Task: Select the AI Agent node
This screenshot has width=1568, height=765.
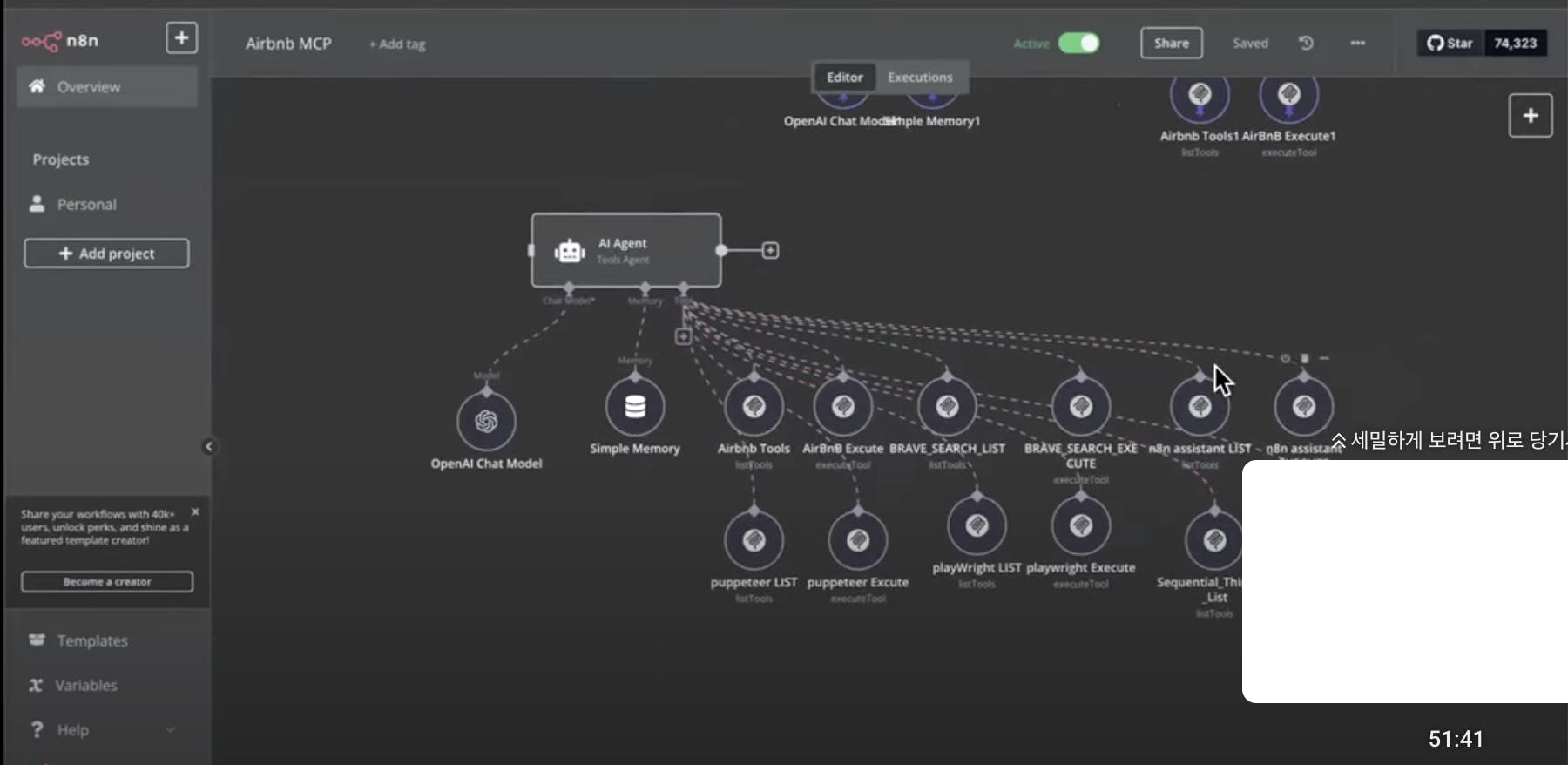Action: coord(626,250)
